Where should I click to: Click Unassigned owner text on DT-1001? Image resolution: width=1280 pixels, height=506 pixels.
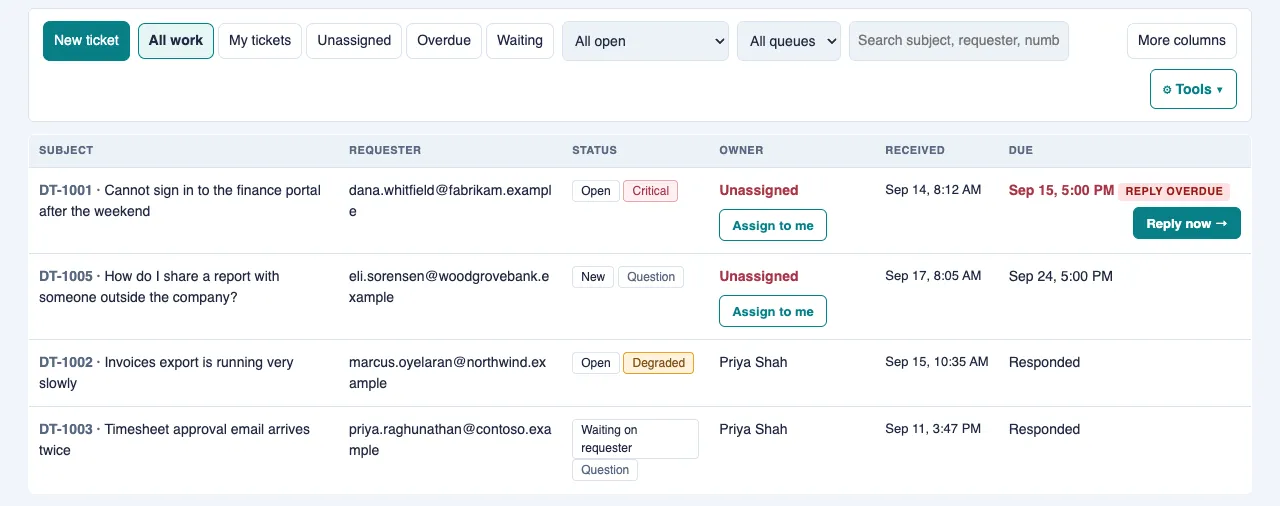[759, 190]
